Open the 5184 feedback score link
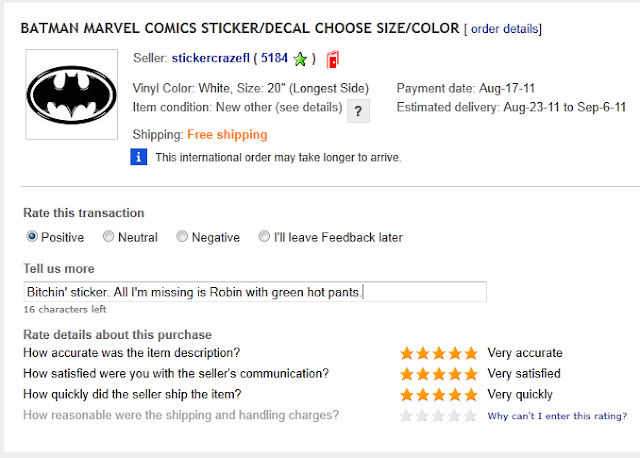This screenshot has height=458, width=640. (274, 58)
